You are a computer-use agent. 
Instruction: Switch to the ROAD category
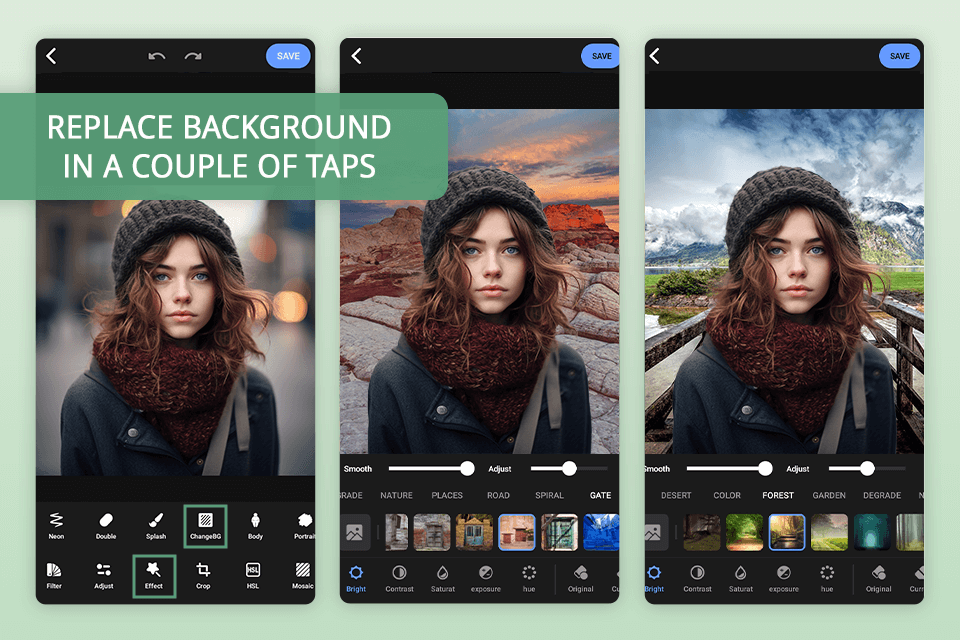(498, 495)
